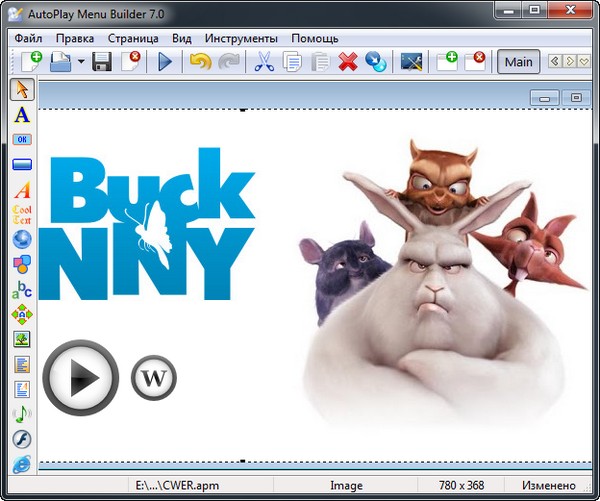Select the round W button on the canvas
Screen dimensions: 600x501
click(x=153, y=378)
